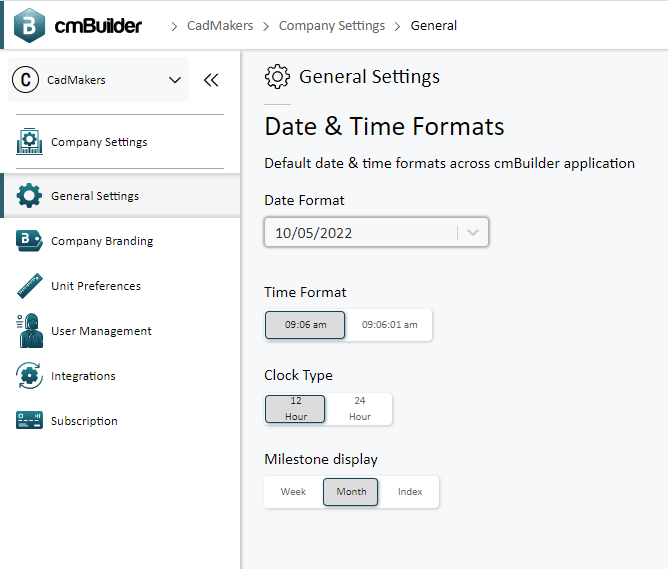Click the default date & time description text
The image size is (668, 569).
point(449,163)
